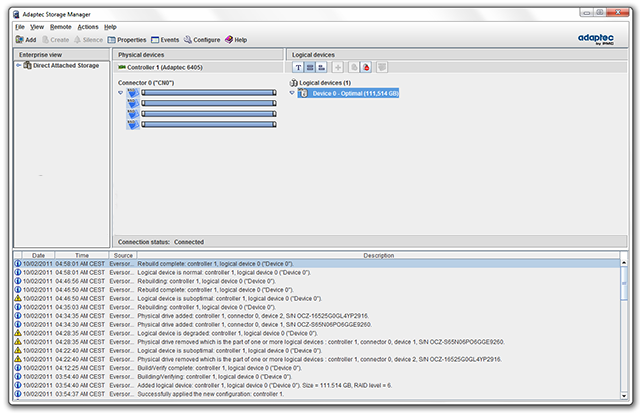Switch to text description view (T button)

[298, 67]
